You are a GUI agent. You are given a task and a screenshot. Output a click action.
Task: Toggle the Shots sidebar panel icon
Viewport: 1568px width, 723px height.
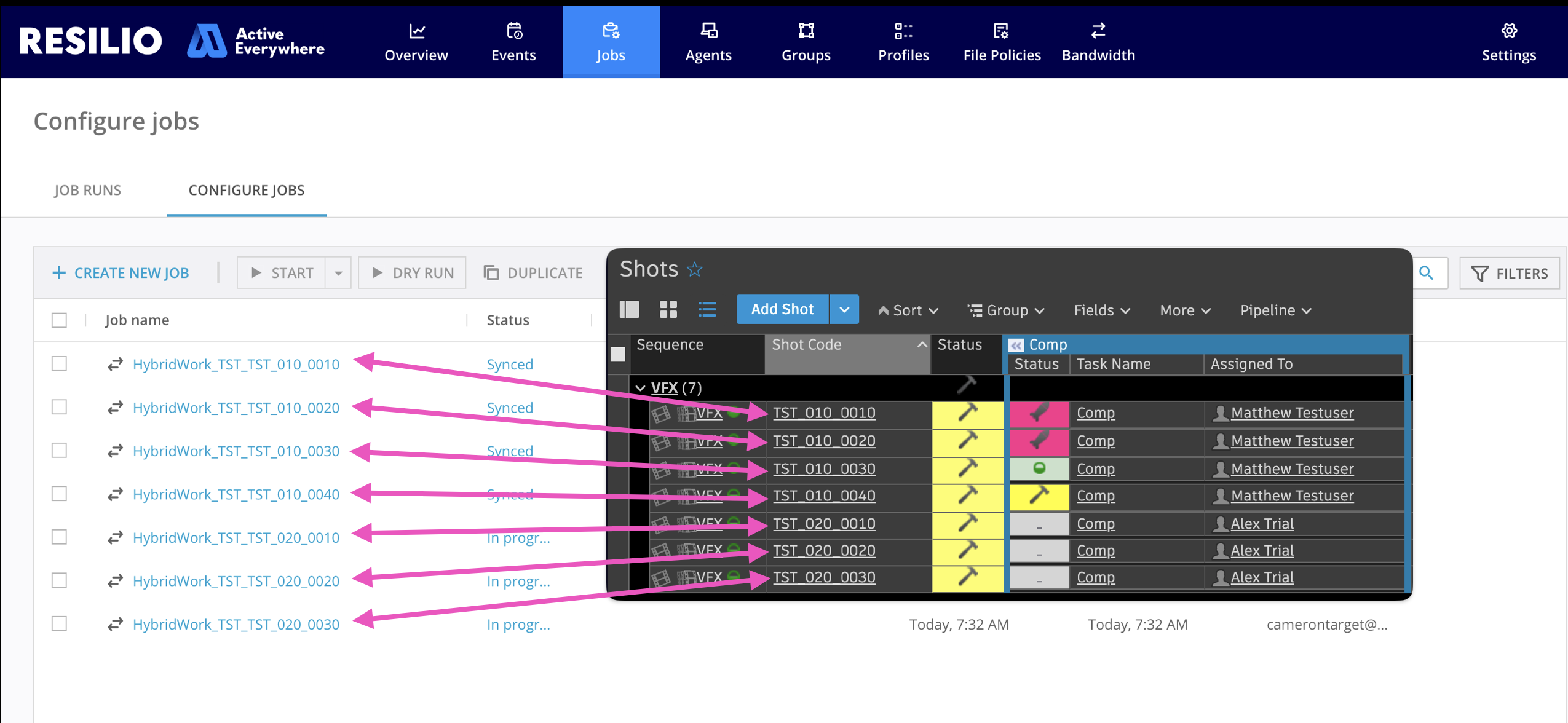629,309
